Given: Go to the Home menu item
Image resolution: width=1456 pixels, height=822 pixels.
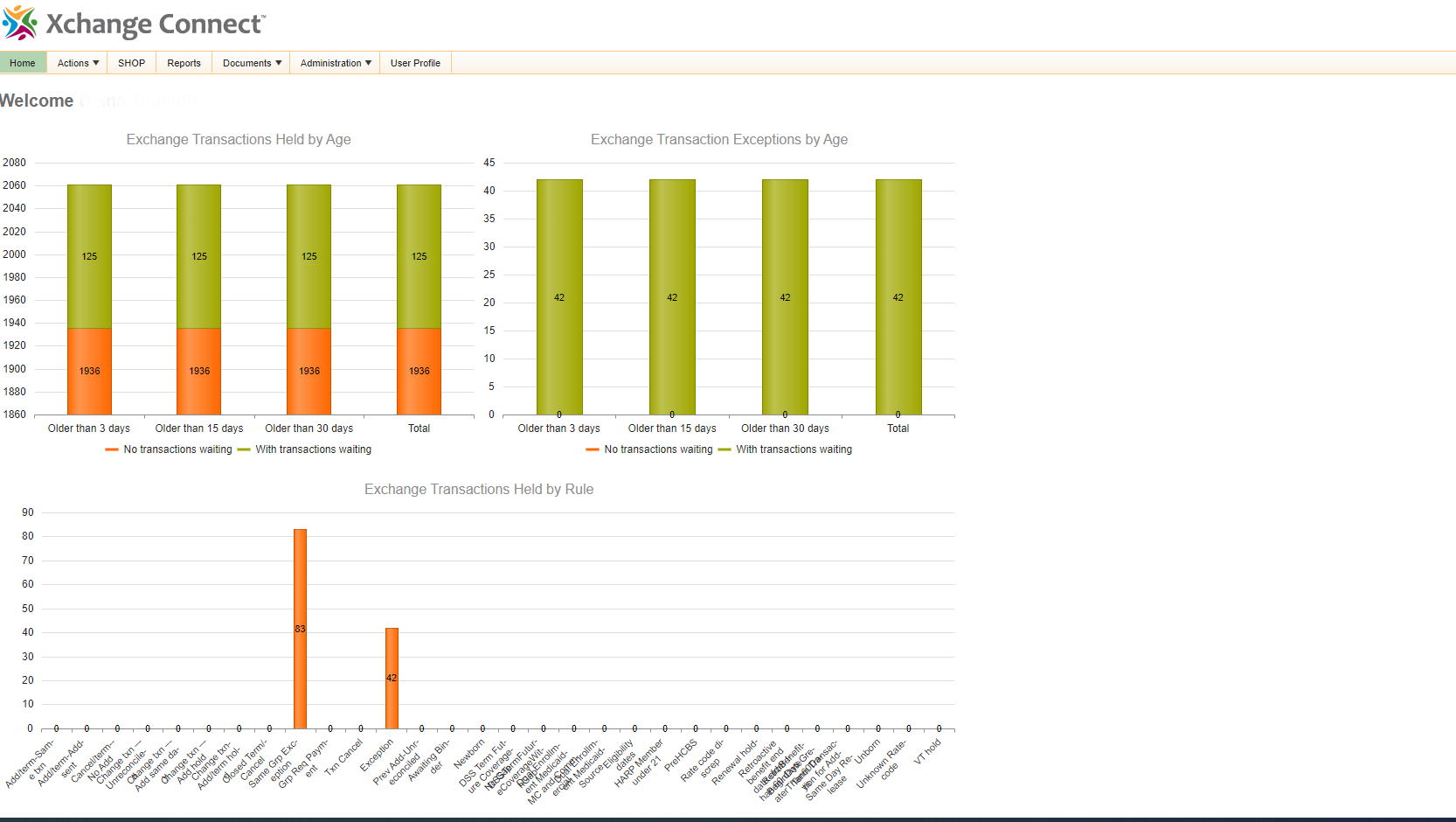Looking at the screenshot, I should (23, 63).
